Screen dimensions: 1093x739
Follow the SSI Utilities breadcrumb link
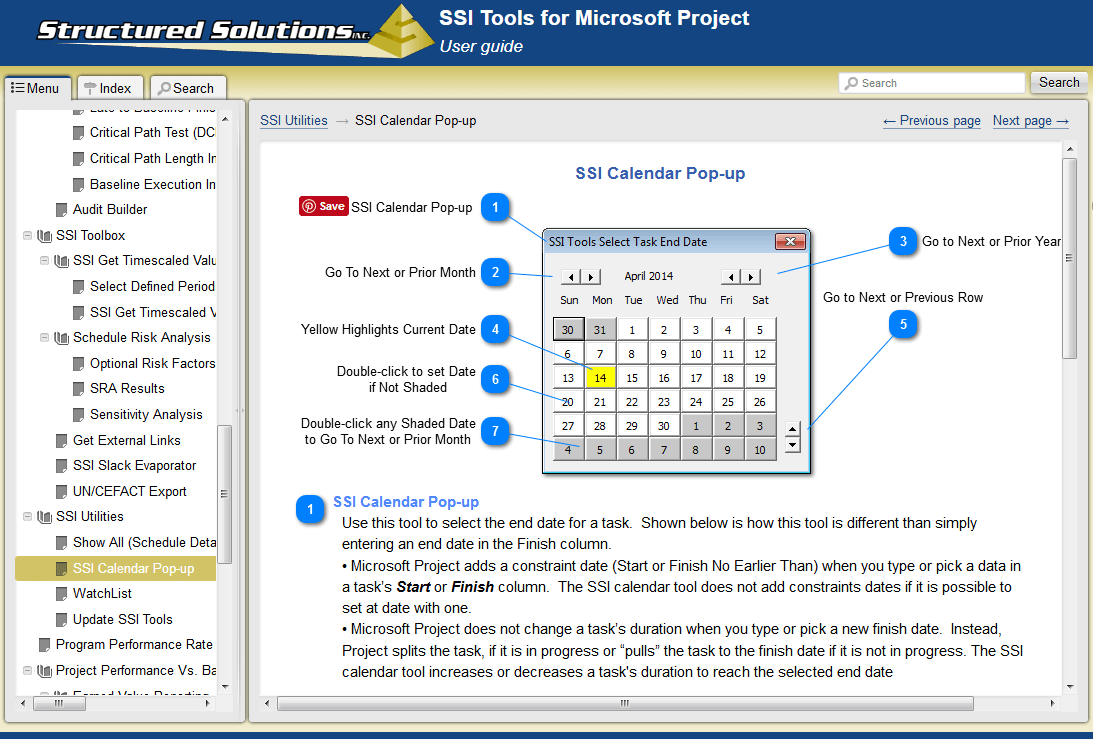(293, 121)
